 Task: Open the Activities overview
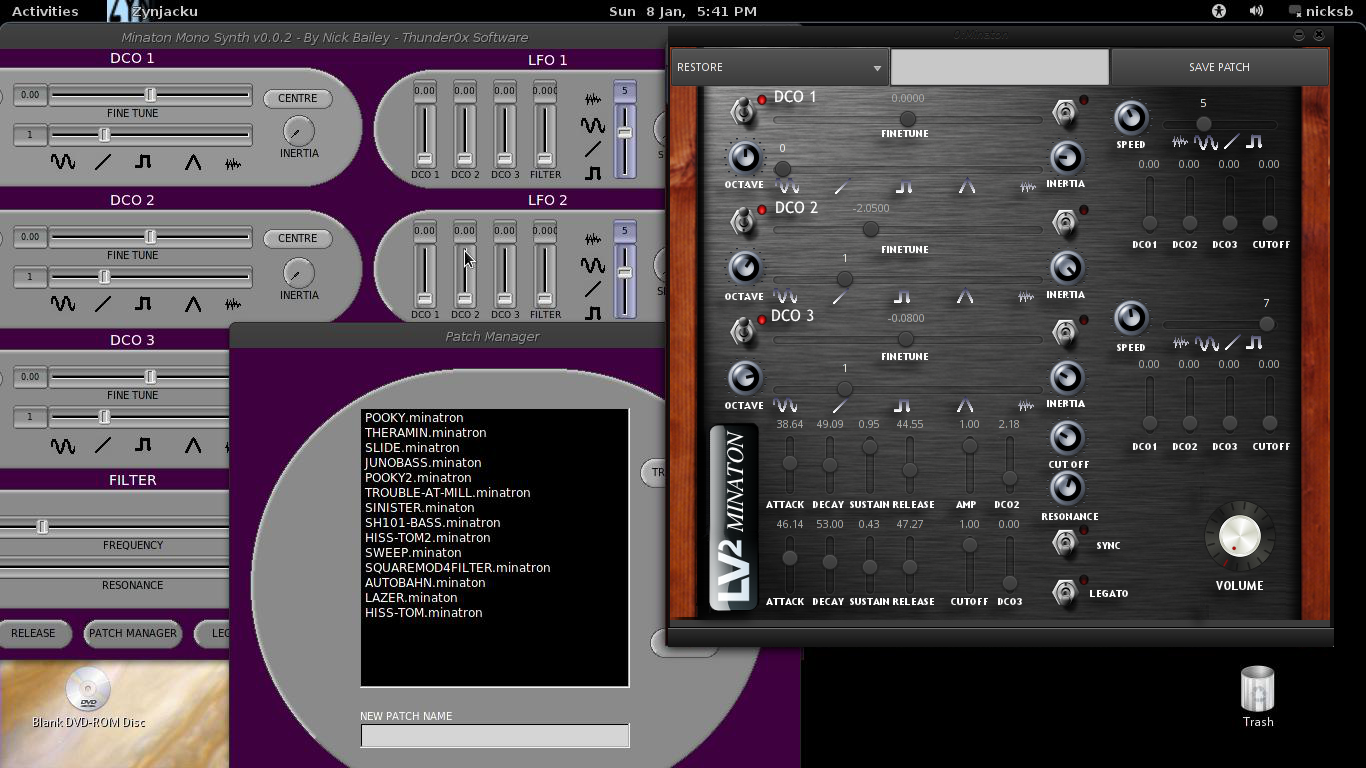pos(45,11)
